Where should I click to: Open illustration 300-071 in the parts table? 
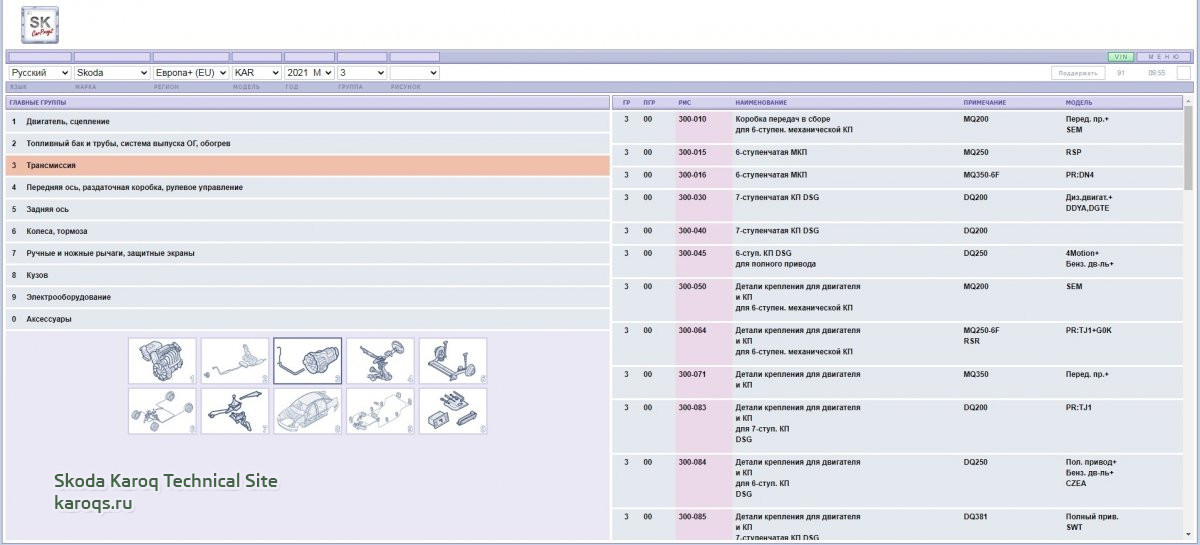[692, 374]
